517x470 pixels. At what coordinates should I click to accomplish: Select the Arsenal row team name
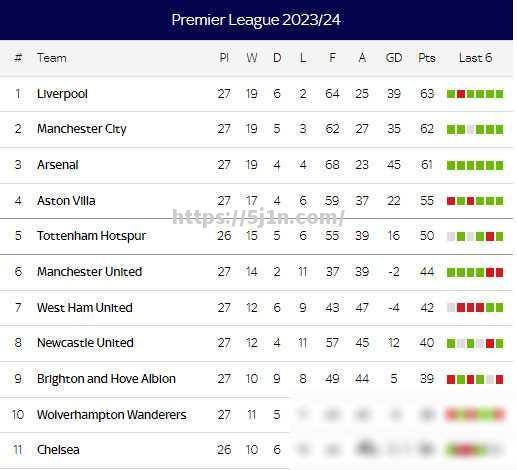click(x=58, y=165)
